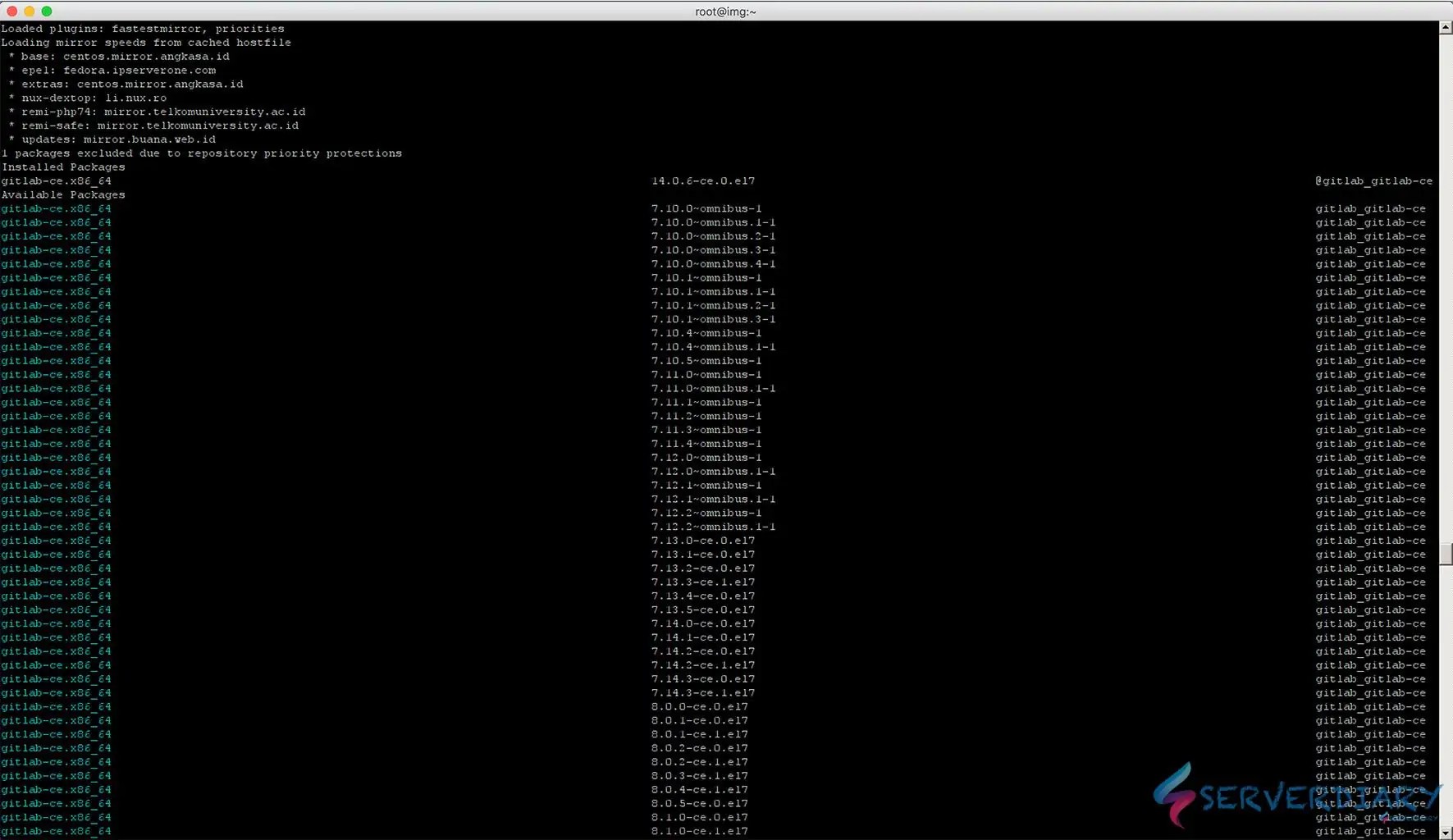Click the "1 packages excluded" priority protections line
This screenshot has width=1453, height=840.
coord(202,153)
